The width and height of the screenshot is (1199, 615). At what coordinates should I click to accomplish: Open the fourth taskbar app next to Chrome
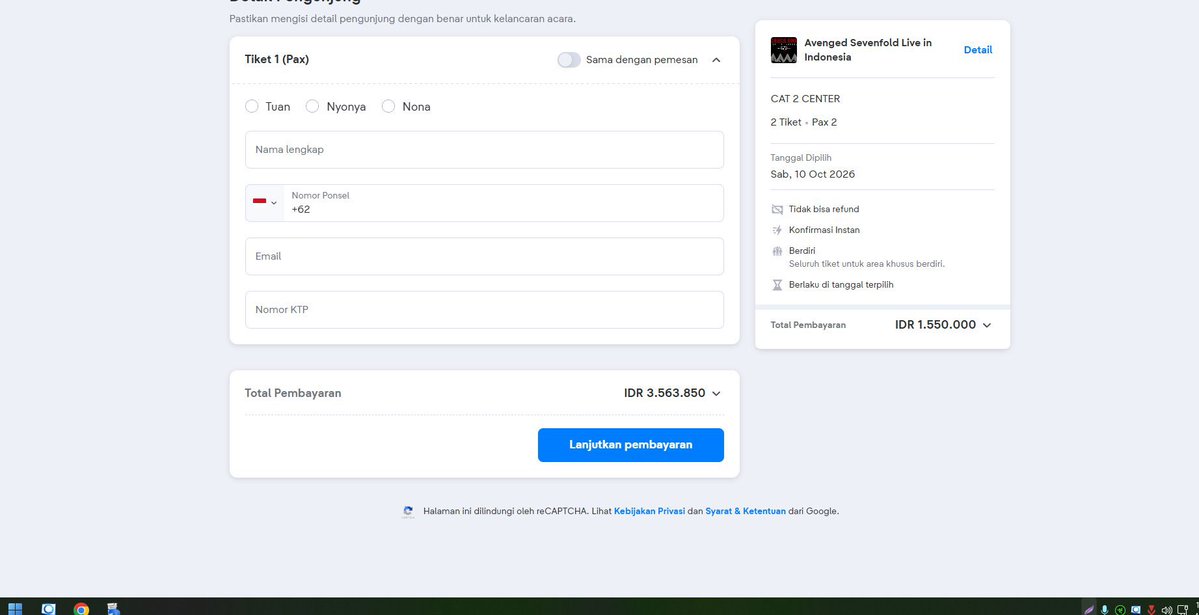[114, 609]
